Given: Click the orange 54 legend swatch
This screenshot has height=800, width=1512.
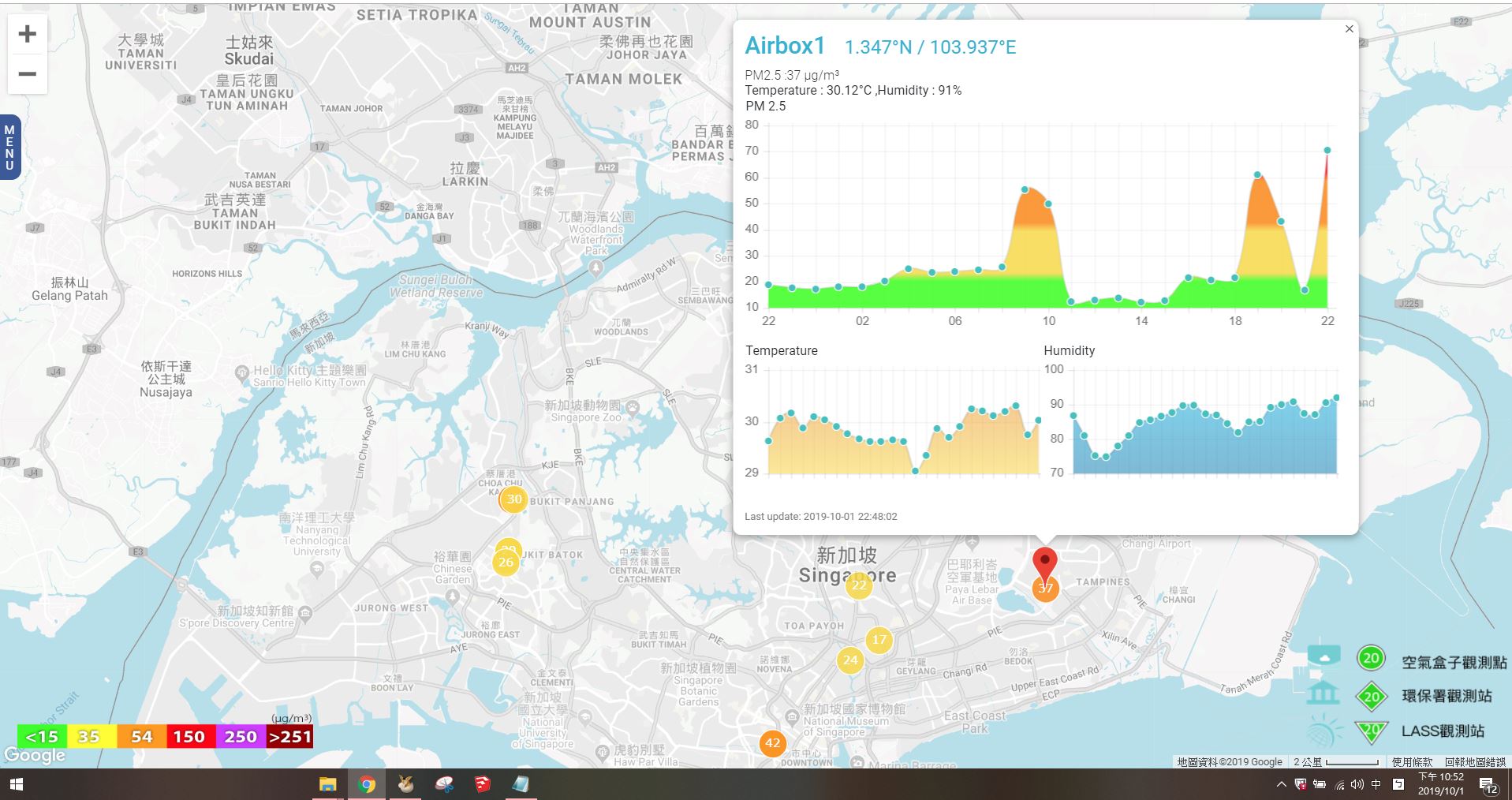Looking at the screenshot, I should [x=142, y=737].
